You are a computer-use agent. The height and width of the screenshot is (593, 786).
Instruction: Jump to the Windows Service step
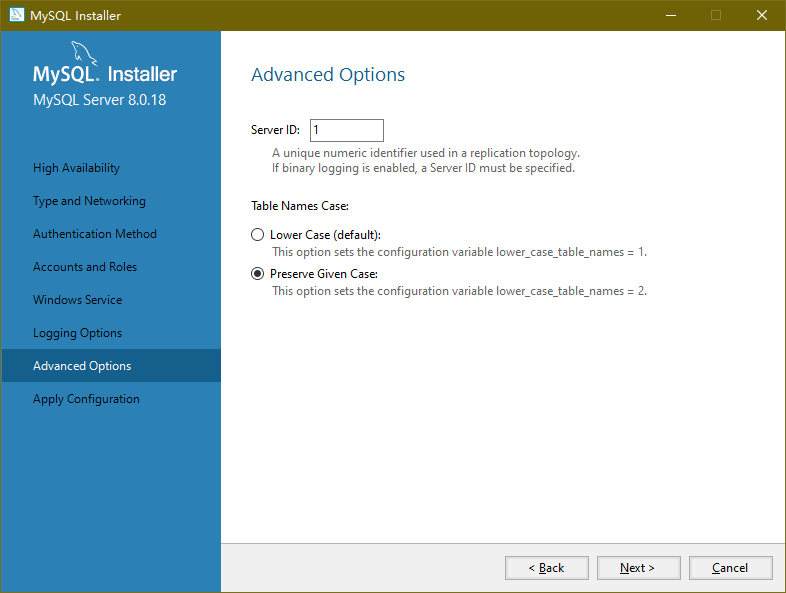point(77,300)
